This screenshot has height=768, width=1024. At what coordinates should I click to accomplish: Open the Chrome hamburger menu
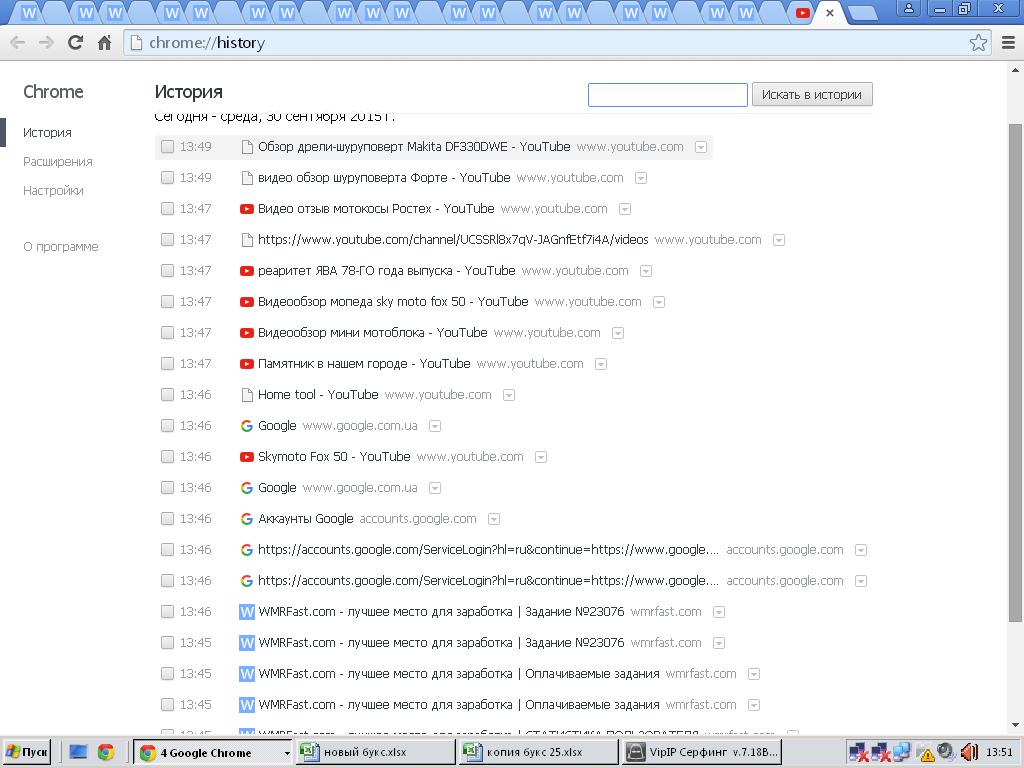pyautogui.click(x=1008, y=43)
